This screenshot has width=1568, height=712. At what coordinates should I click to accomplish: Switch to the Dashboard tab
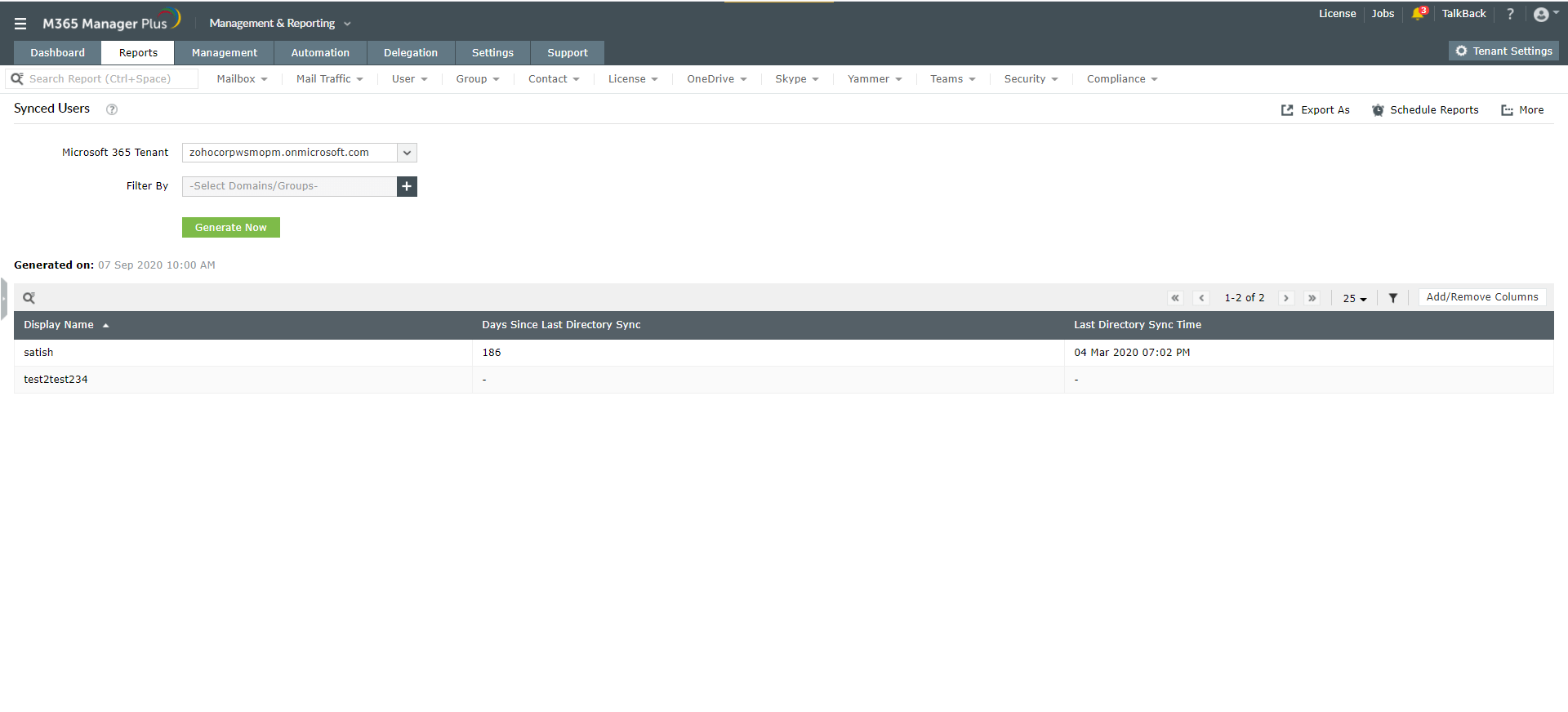pyautogui.click(x=57, y=53)
